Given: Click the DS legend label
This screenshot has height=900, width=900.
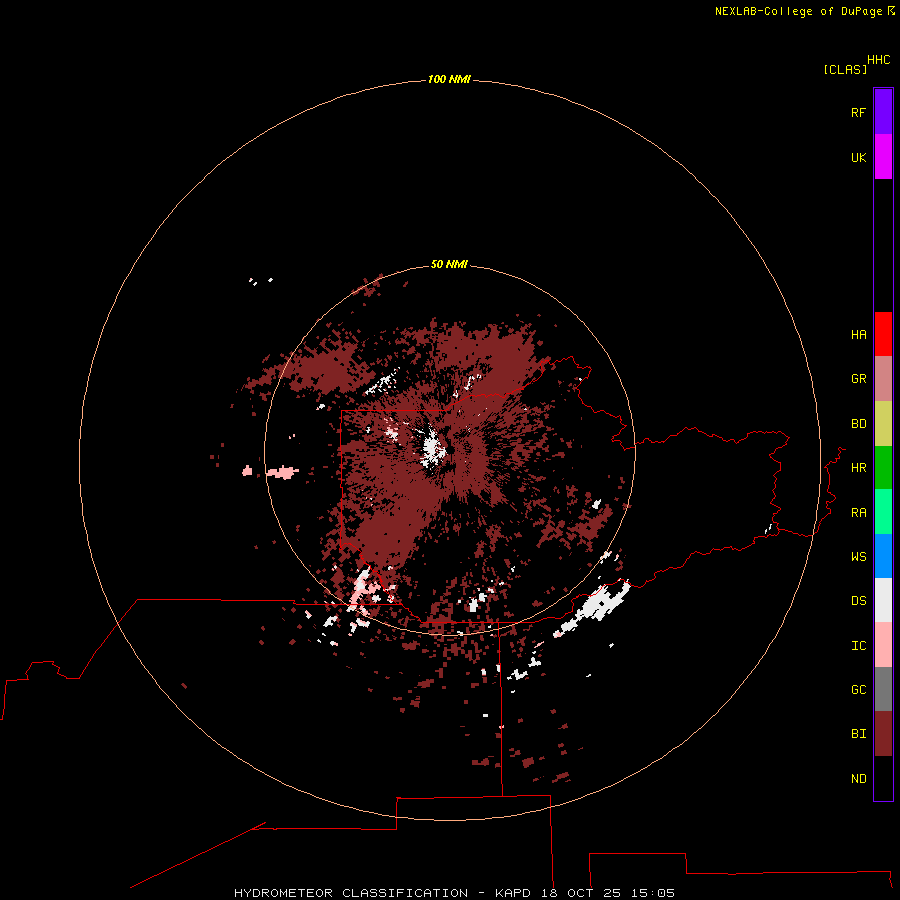Looking at the screenshot, I should click(858, 601).
